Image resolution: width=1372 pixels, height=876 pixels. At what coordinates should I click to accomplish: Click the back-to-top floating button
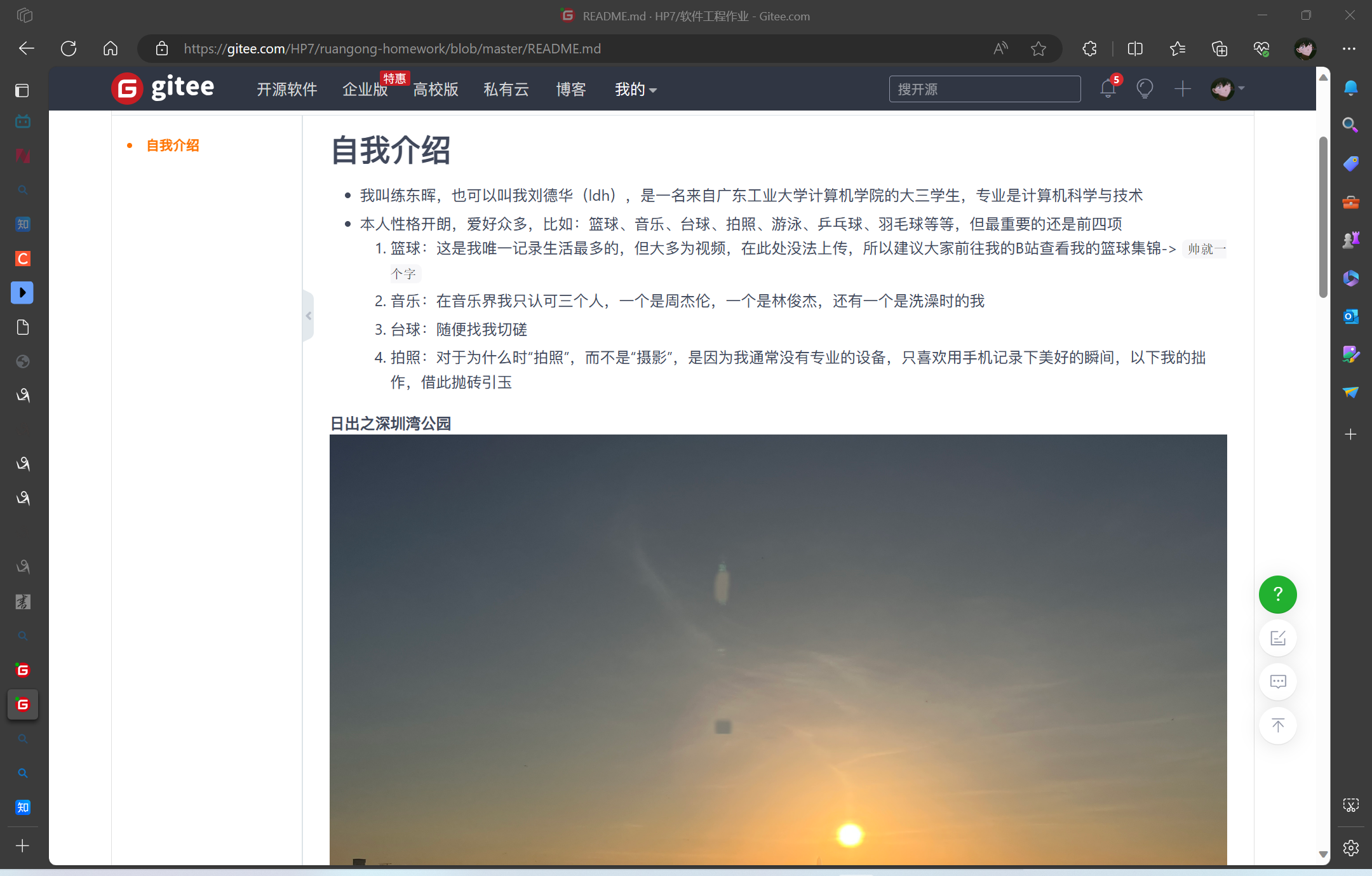coord(1277,725)
